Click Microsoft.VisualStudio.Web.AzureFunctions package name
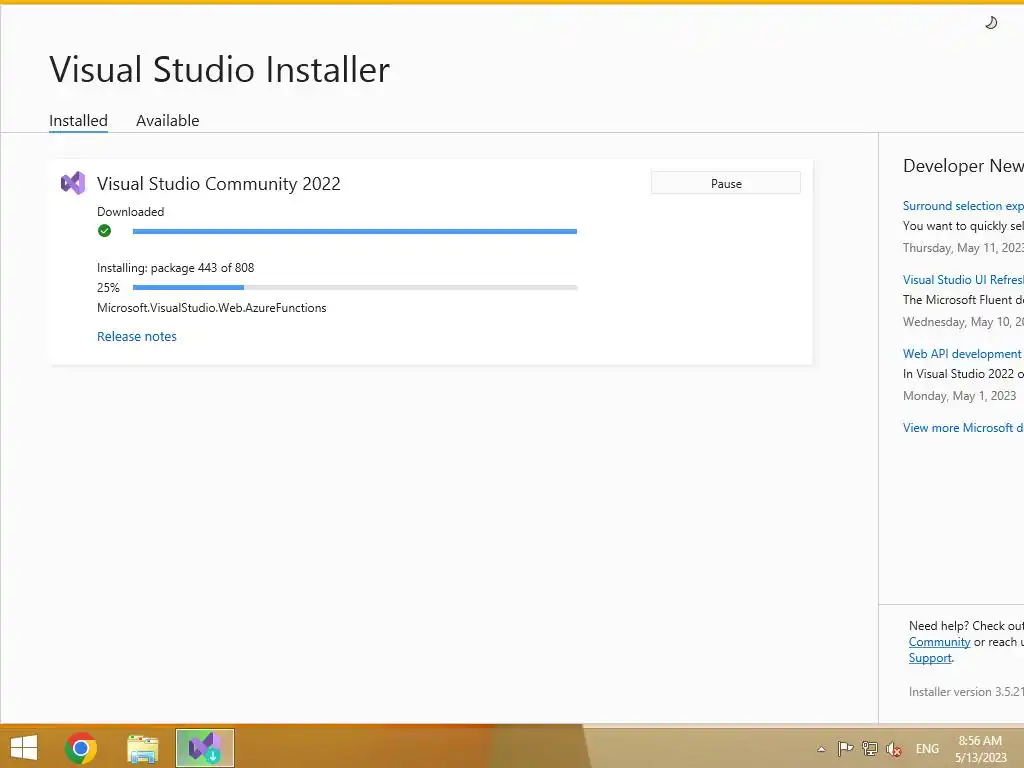1024x768 pixels. 212,308
